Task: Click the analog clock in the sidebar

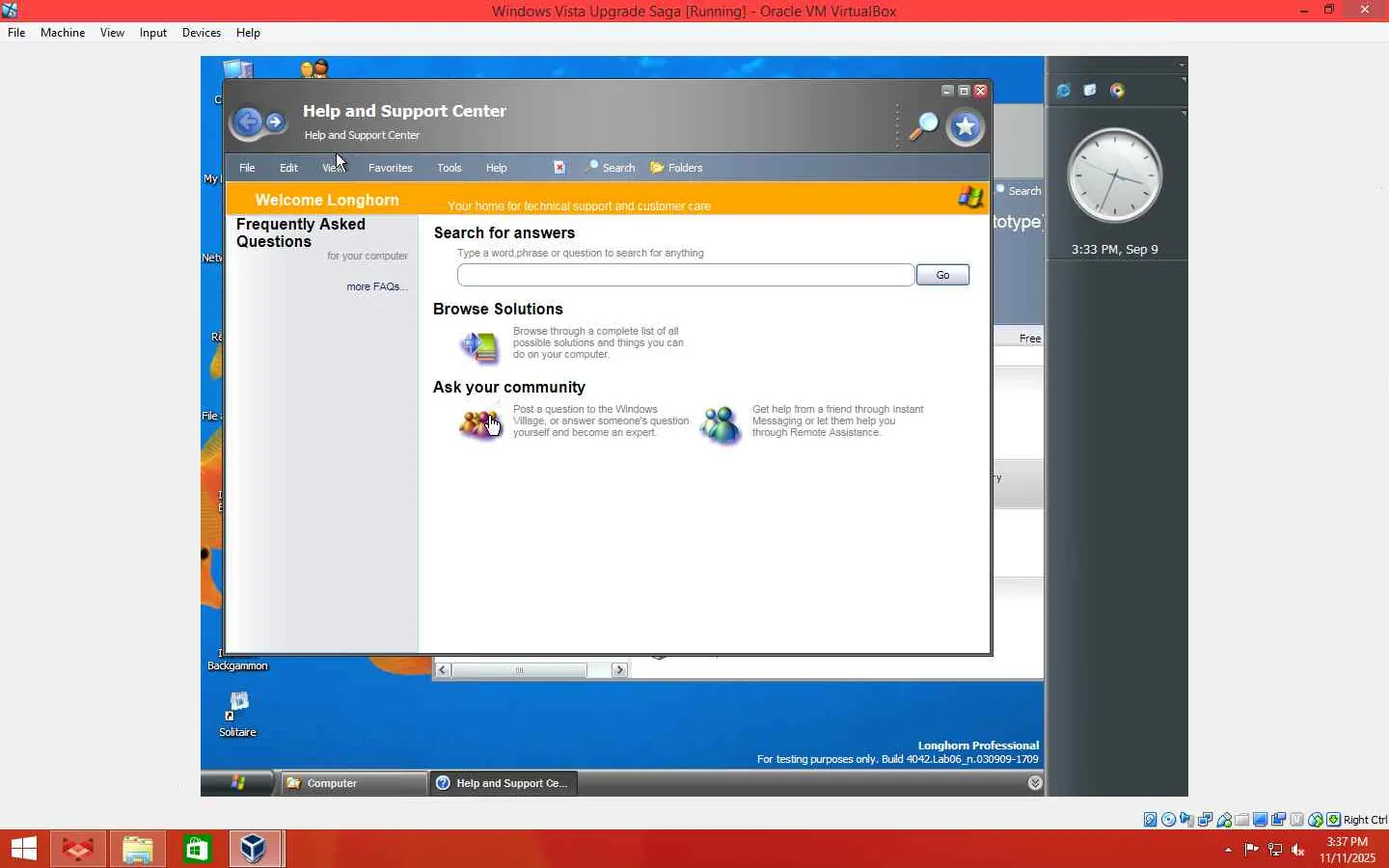Action: coord(1115,176)
